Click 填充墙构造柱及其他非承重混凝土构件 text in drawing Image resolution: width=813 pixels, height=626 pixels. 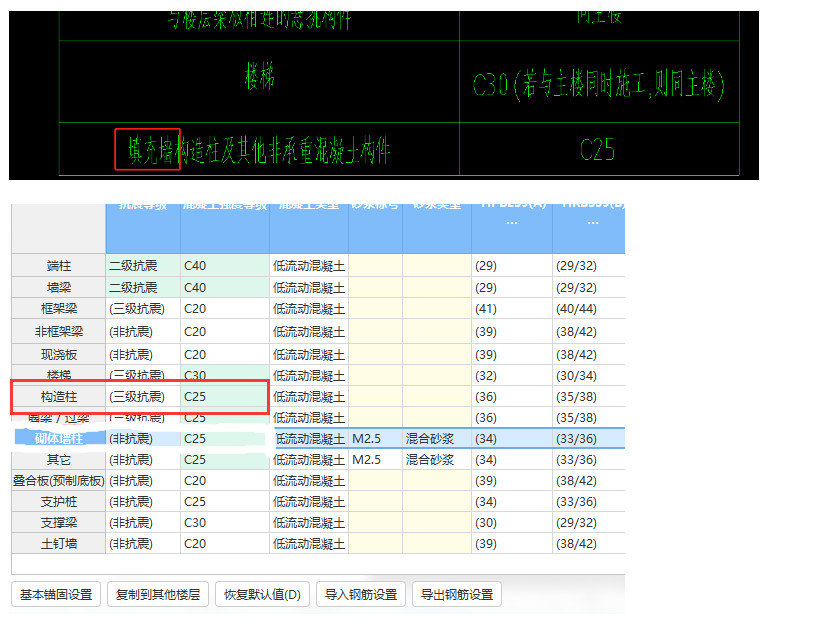259,150
